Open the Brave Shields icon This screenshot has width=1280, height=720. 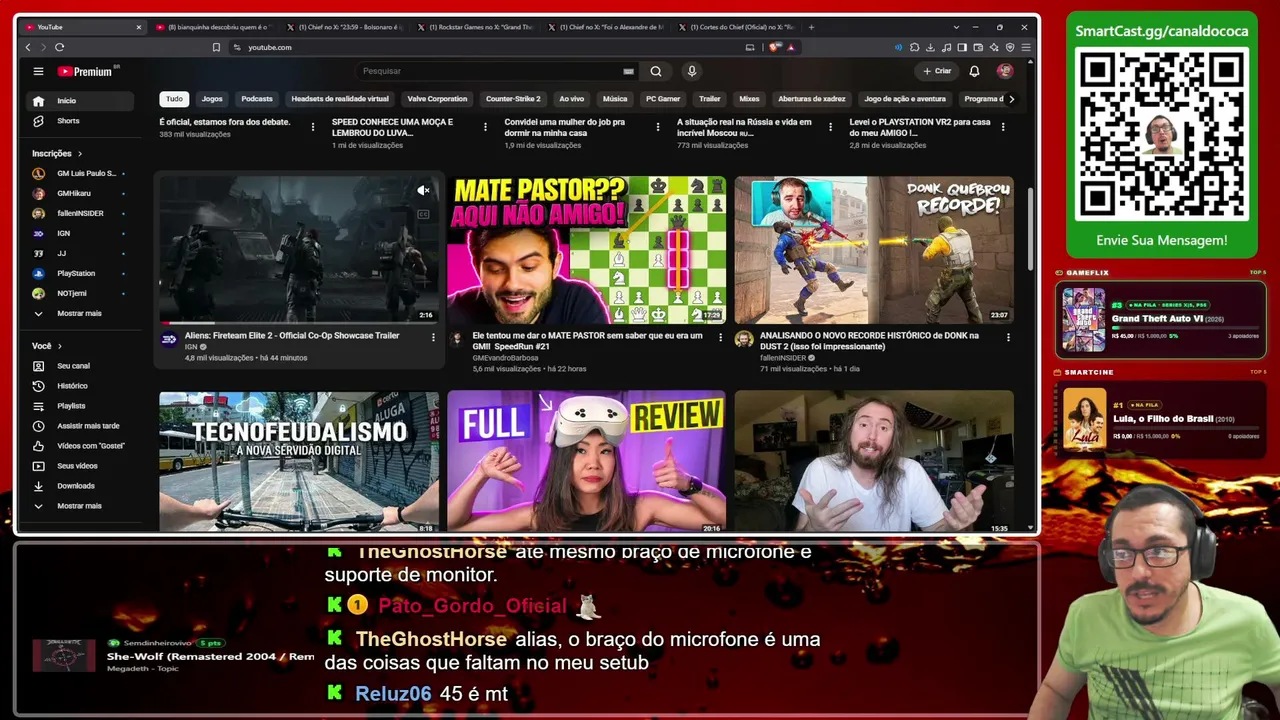tap(774, 47)
